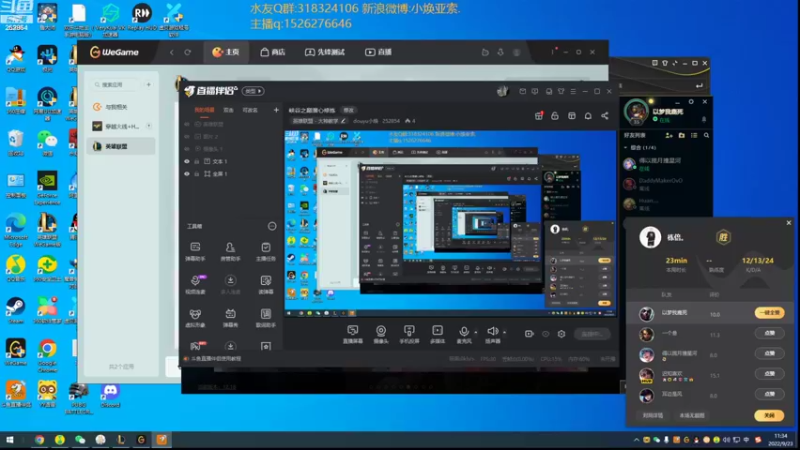Open 直播 tab in WeGame
Screen dimensions: 800x450
378,52
